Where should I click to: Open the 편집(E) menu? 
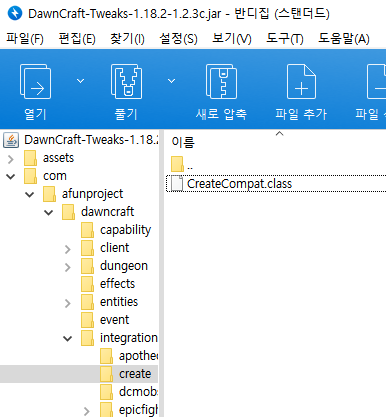pos(77,39)
